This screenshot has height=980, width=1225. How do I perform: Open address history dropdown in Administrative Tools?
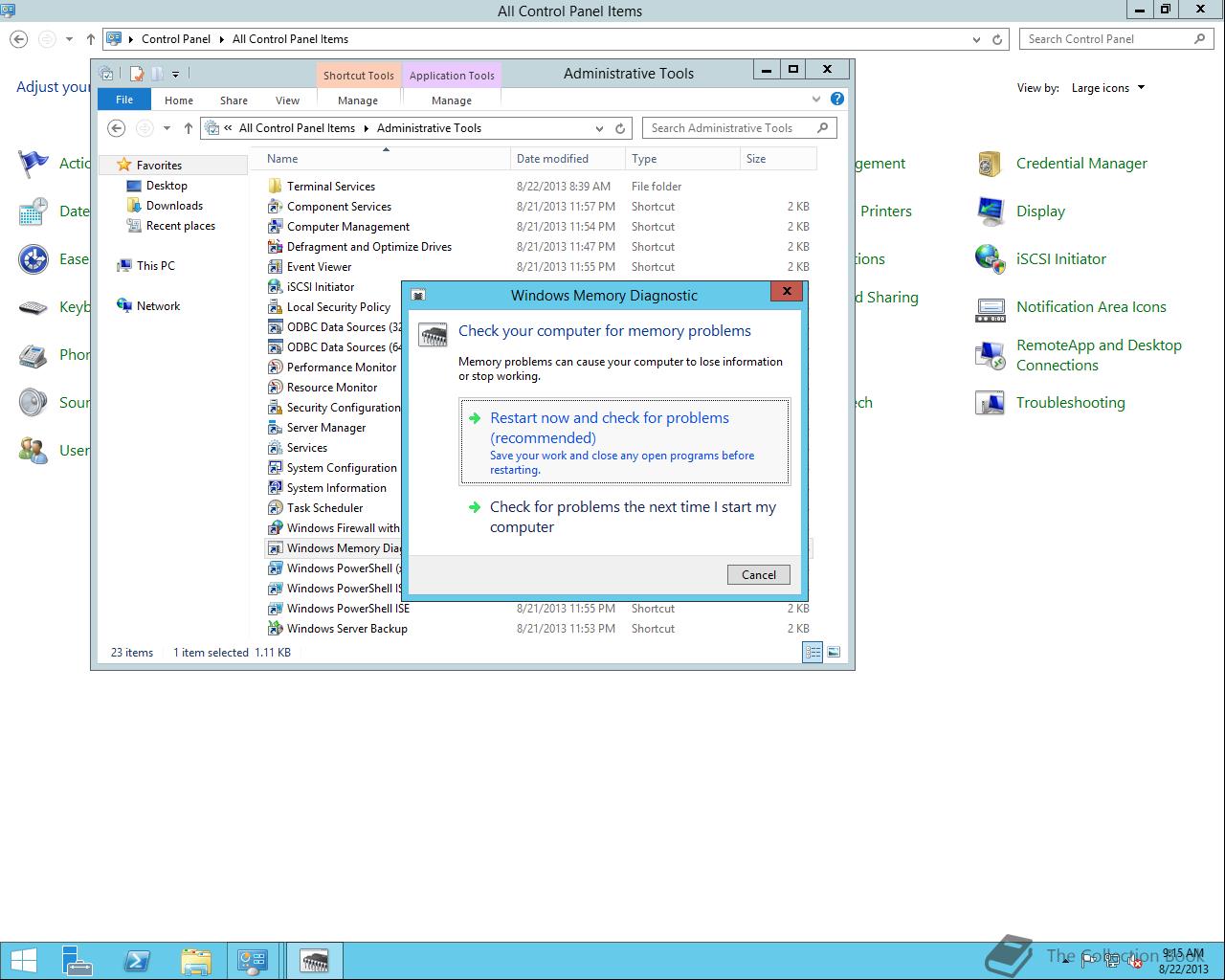[600, 128]
